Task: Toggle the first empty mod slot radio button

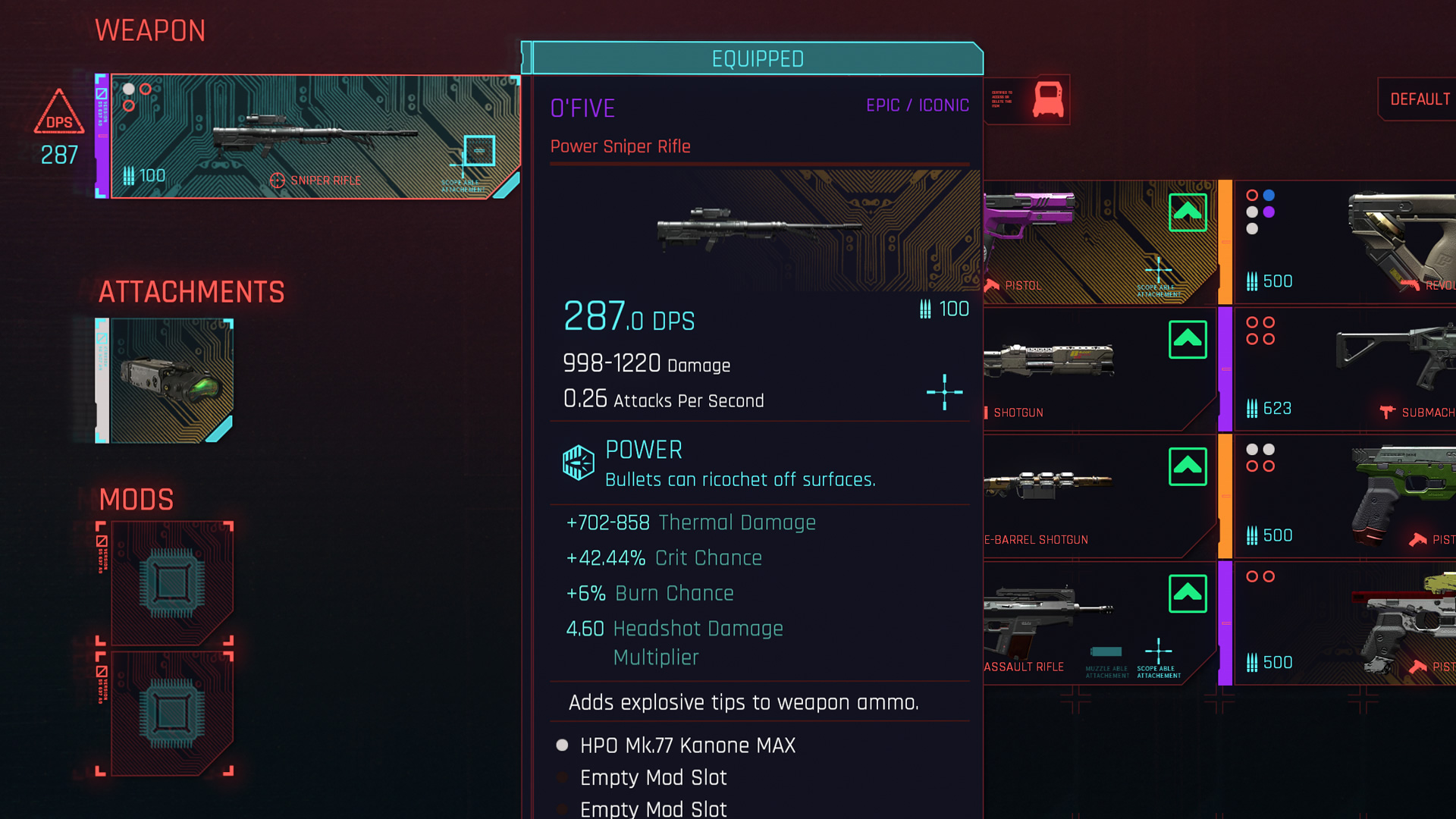Action: (x=562, y=777)
